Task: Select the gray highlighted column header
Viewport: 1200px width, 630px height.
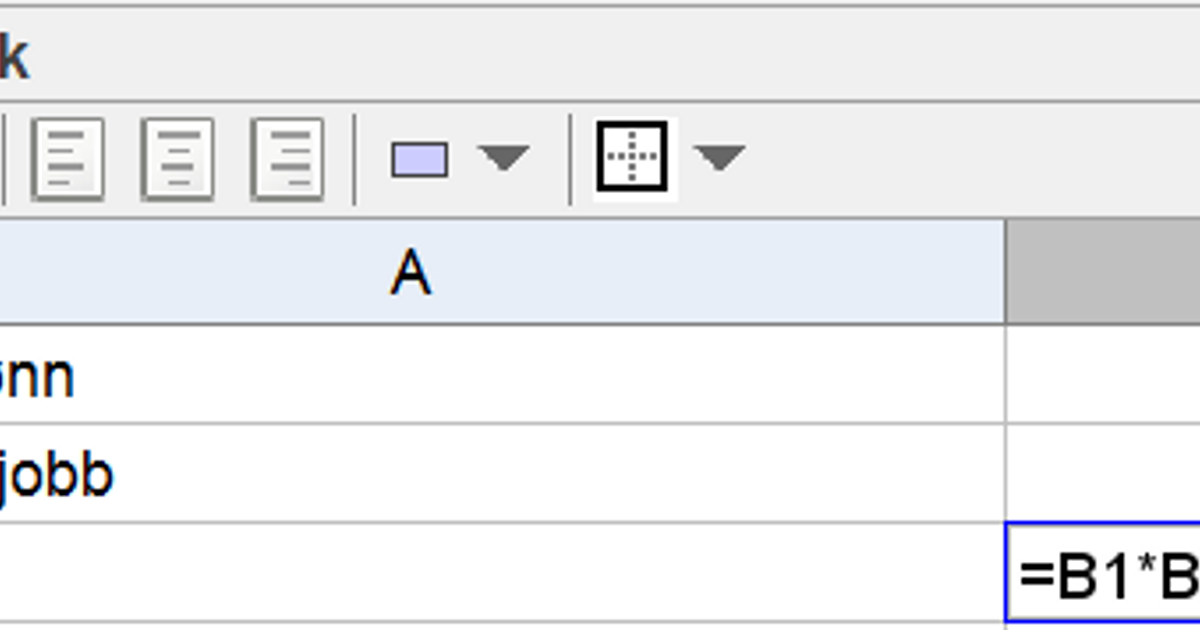Action: [x=1103, y=271]
